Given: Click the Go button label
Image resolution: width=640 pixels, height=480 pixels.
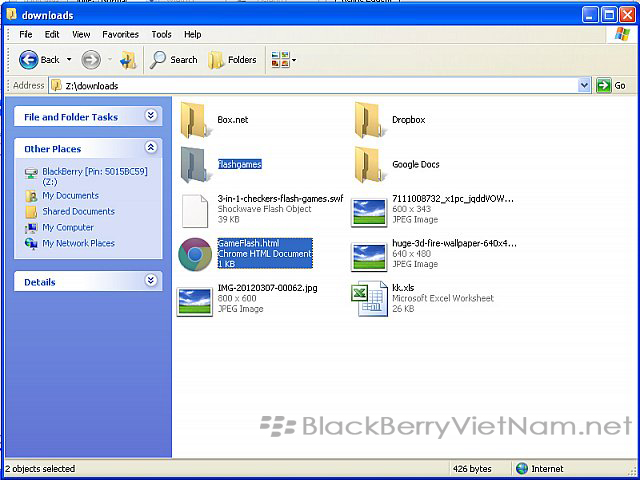Looking at the screenshot, I should tap(620, 86).
